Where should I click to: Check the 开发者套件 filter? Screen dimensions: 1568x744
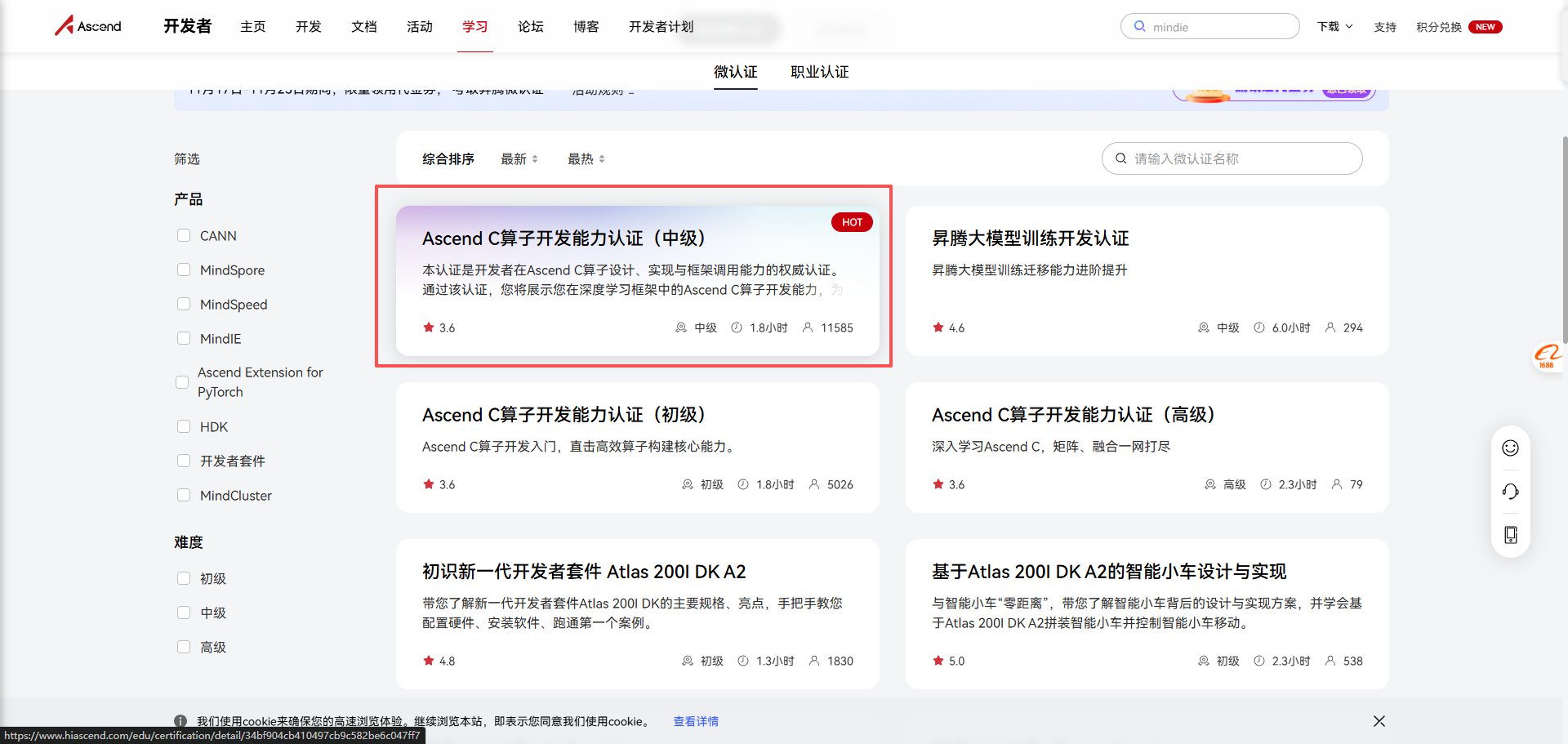(x=184, y=461)
